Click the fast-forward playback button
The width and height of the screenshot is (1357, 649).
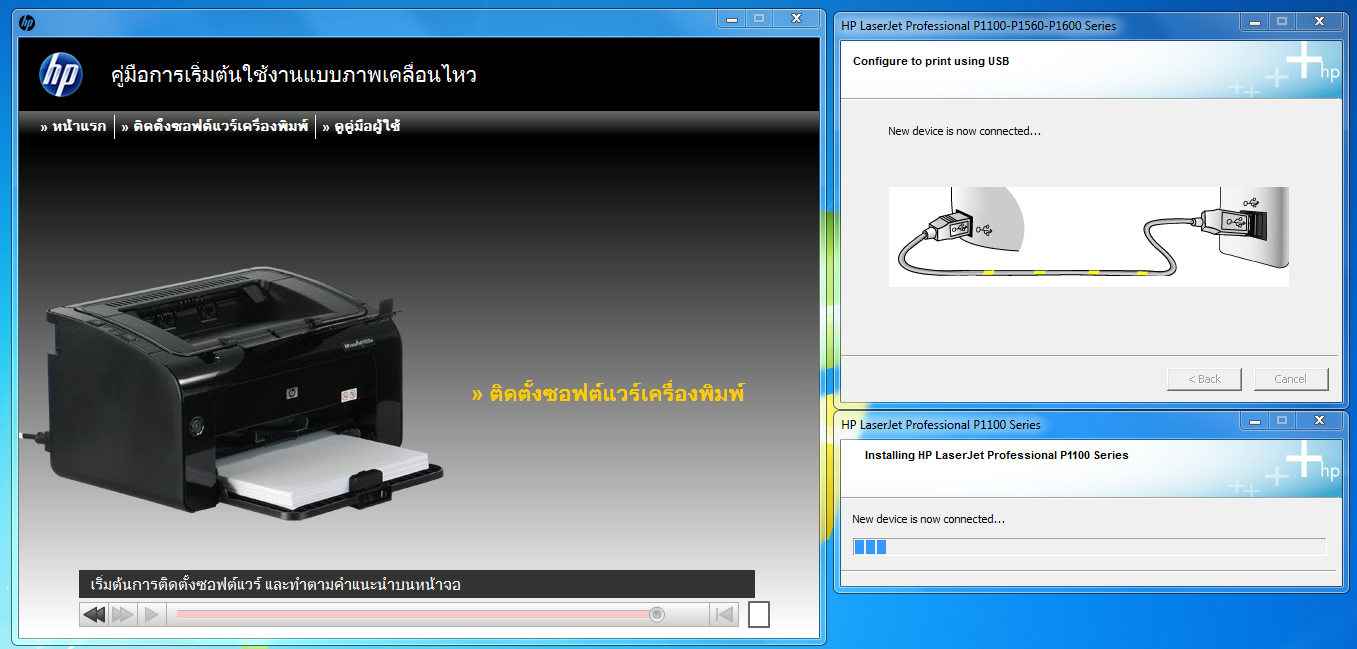tap(123, 614)
